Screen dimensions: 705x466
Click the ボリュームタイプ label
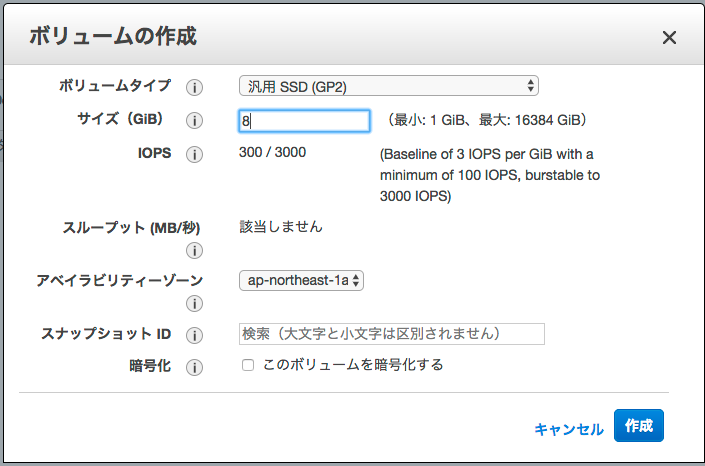[x=115, y=85]
